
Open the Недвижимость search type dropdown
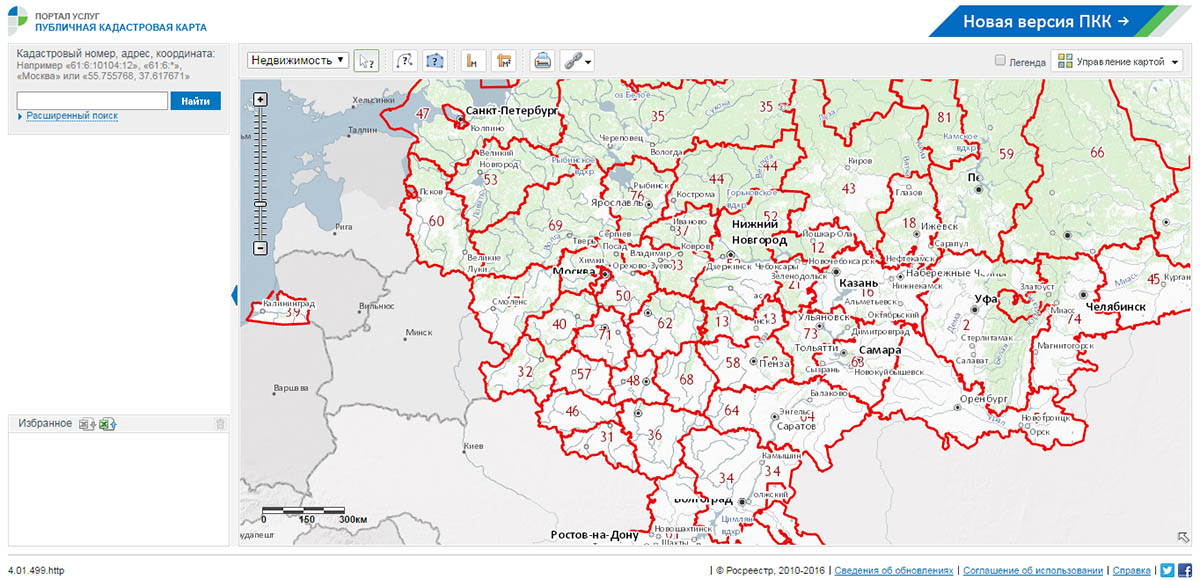[x=298, y=60]
